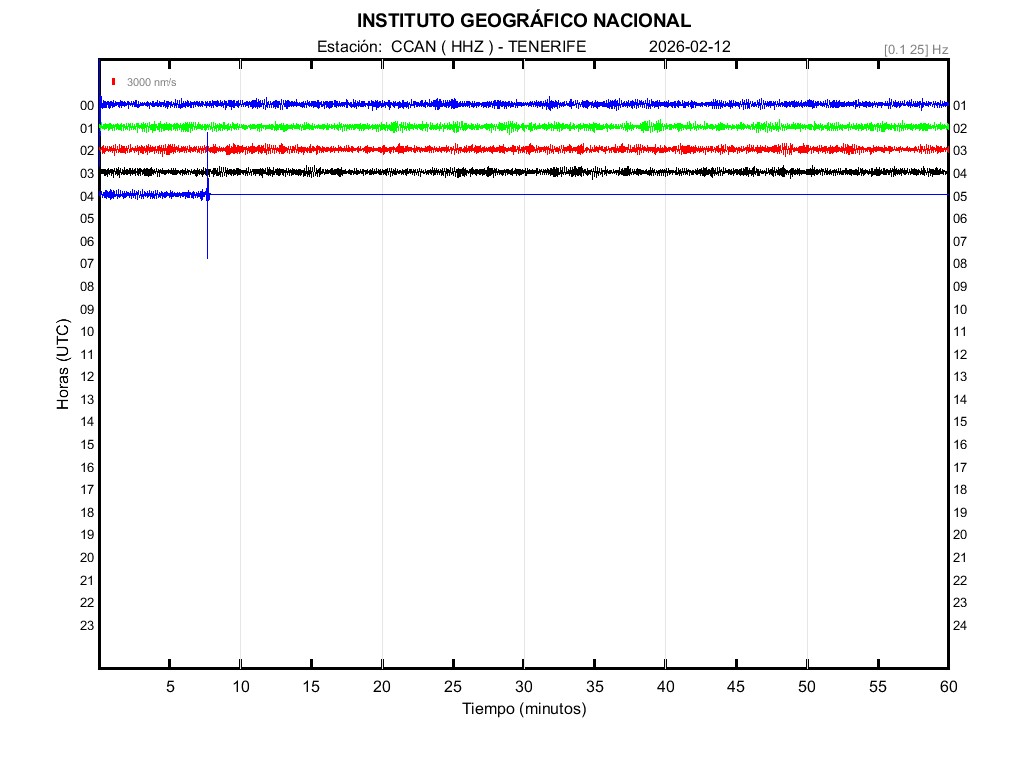Screen dimensions: 1024x768
Task: Click the red 3000 nm/s scale bar
Action: pyautogui.click(x=115, y=82)
